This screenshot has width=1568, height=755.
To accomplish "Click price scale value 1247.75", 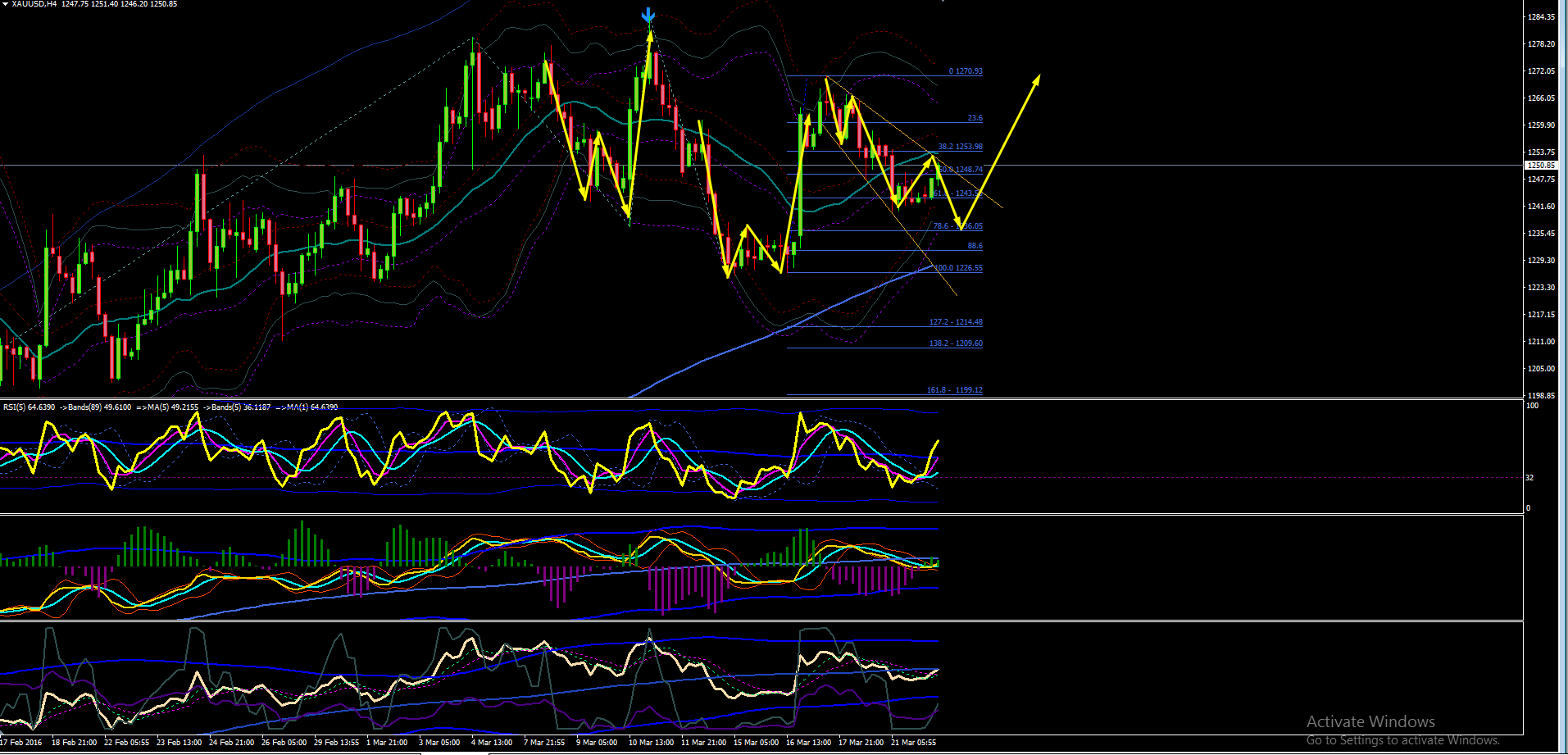I will click(1542, 180).
